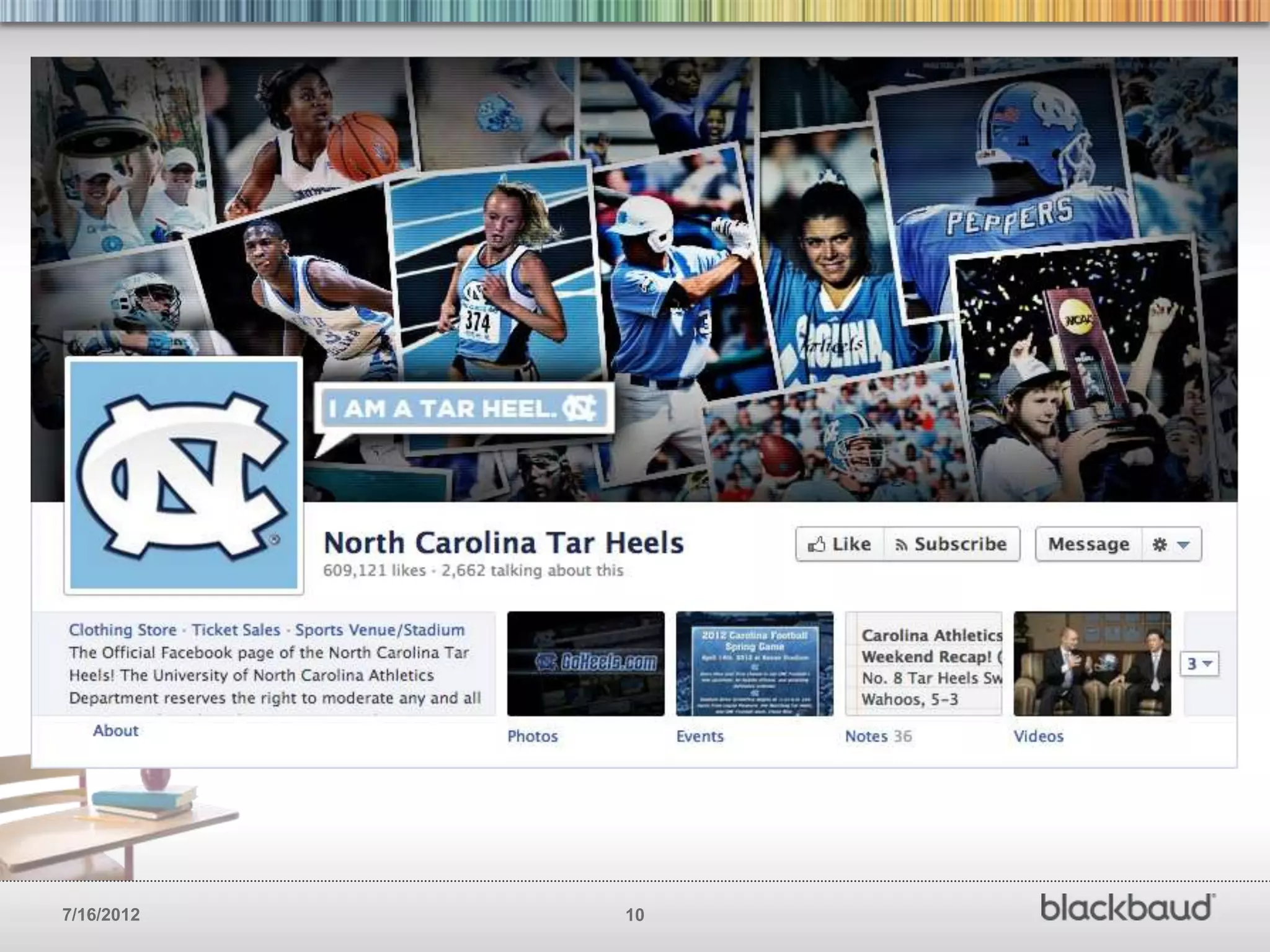The image size is (1270, 952).
Task: Click the Subscribe button
Action: coord(951,544)
